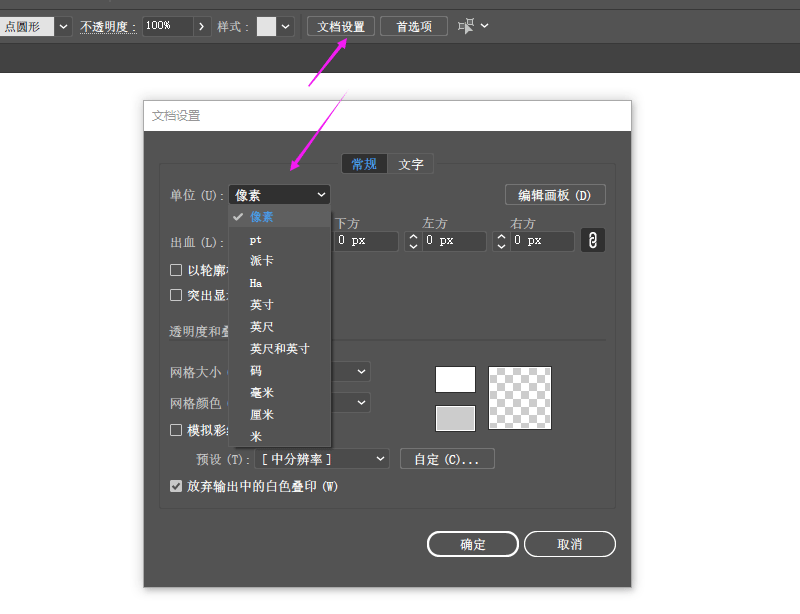Open the 文档设置 toolbar button
800x614 pixels.
(x=341, y=27)
